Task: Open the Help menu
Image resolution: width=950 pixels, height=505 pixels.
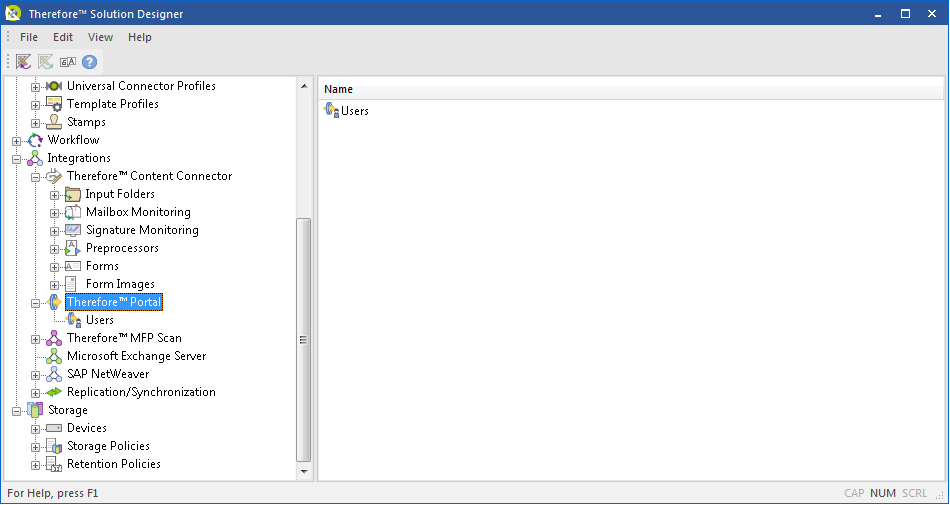Action: 140,37
